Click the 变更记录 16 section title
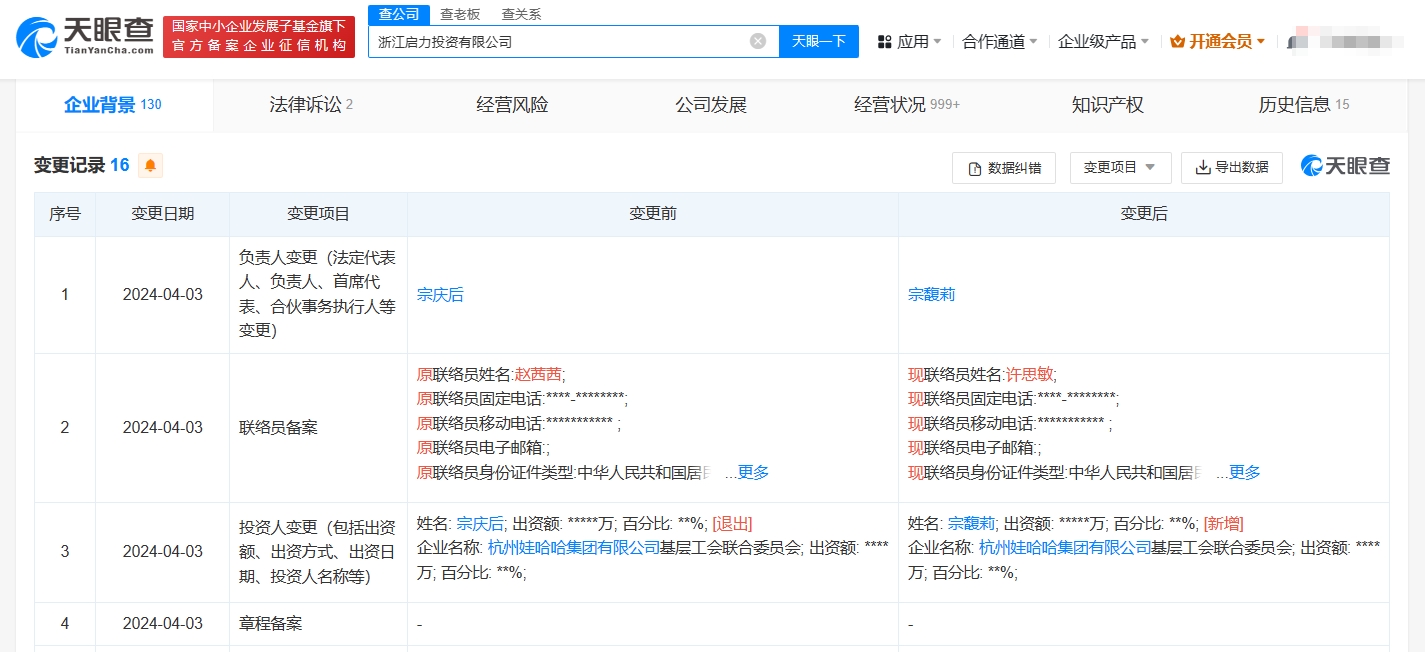Image resolution: width=1425 pixels, height=652 pixels. [x=82, y=165]
